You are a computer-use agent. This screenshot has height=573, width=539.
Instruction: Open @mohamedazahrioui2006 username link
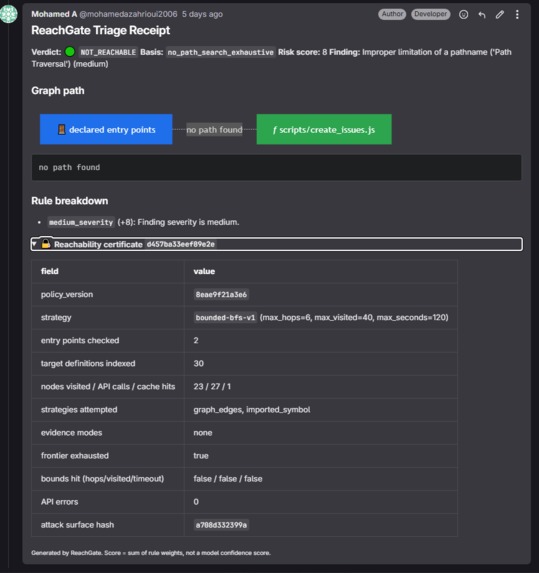click(x=128, y=14)
